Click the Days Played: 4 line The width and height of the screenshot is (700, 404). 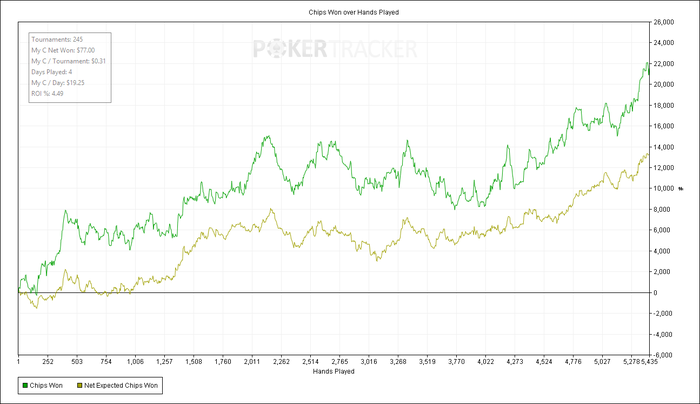(x=52, y=72)
